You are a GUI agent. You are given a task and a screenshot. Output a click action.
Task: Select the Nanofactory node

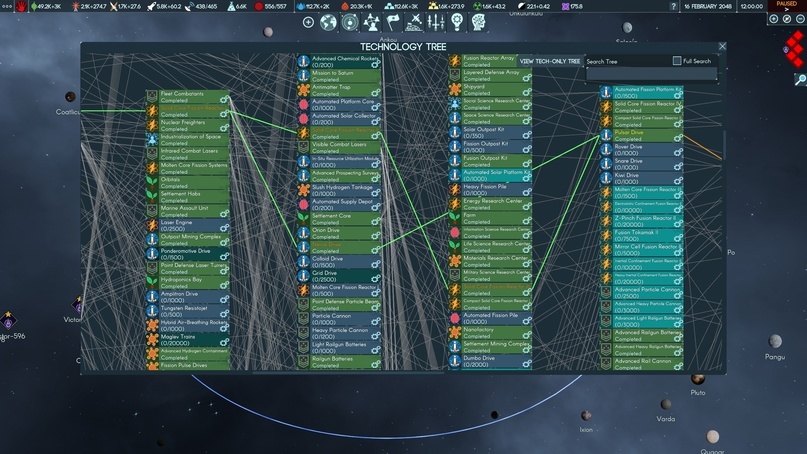pos(490,333)
